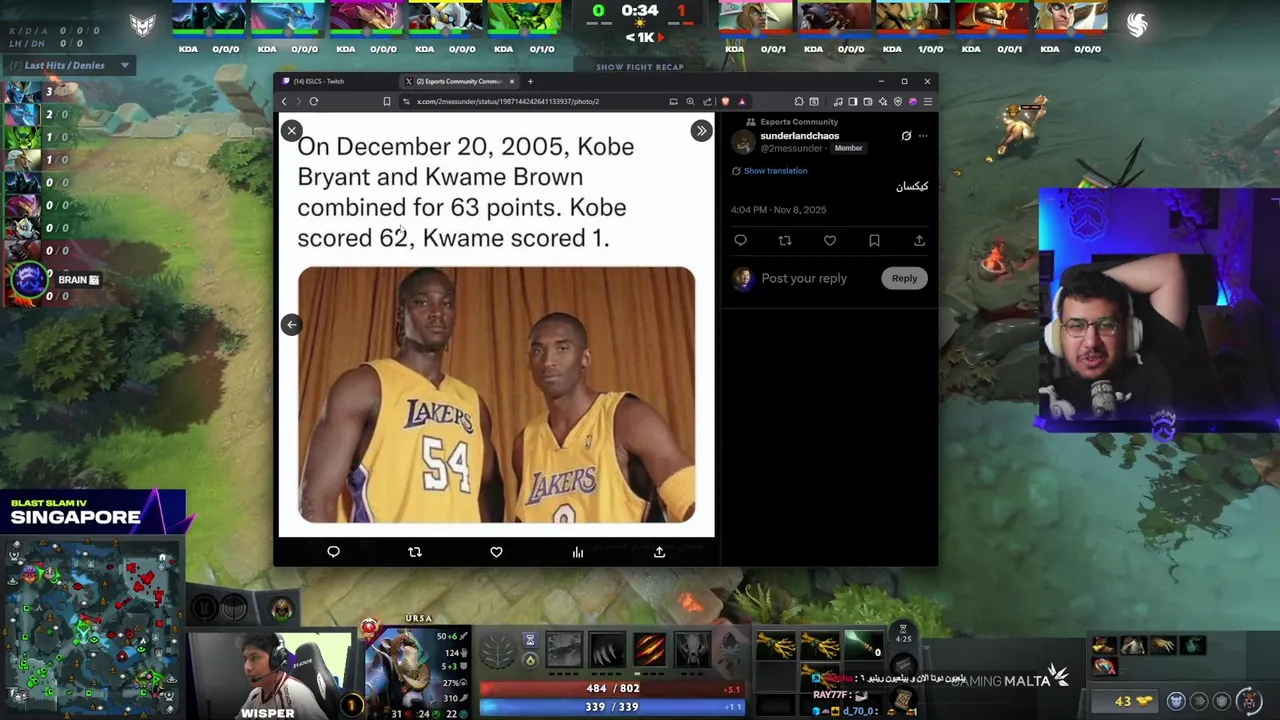Open the Brave Rewards triangle icon
The width and height of the screenshot is (1280, 720).
(742, 101)
